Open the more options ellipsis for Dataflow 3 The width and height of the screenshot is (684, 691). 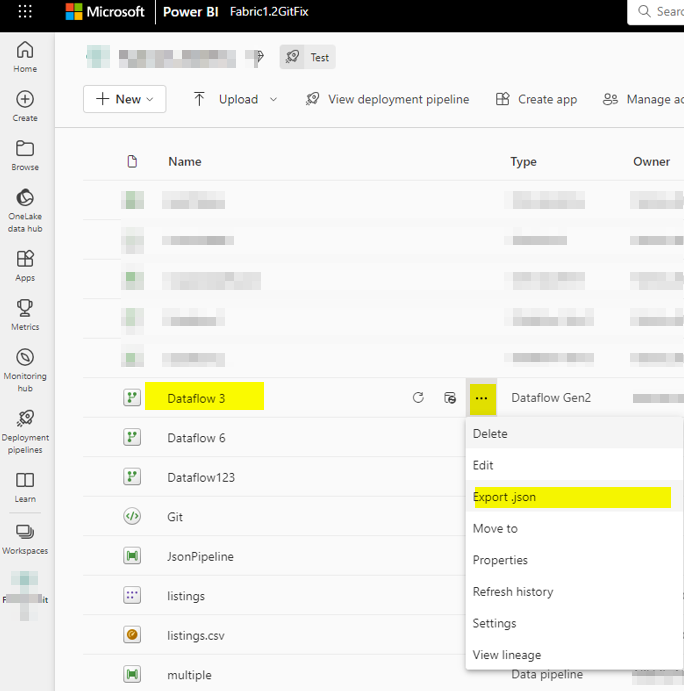tap(482, 398)
